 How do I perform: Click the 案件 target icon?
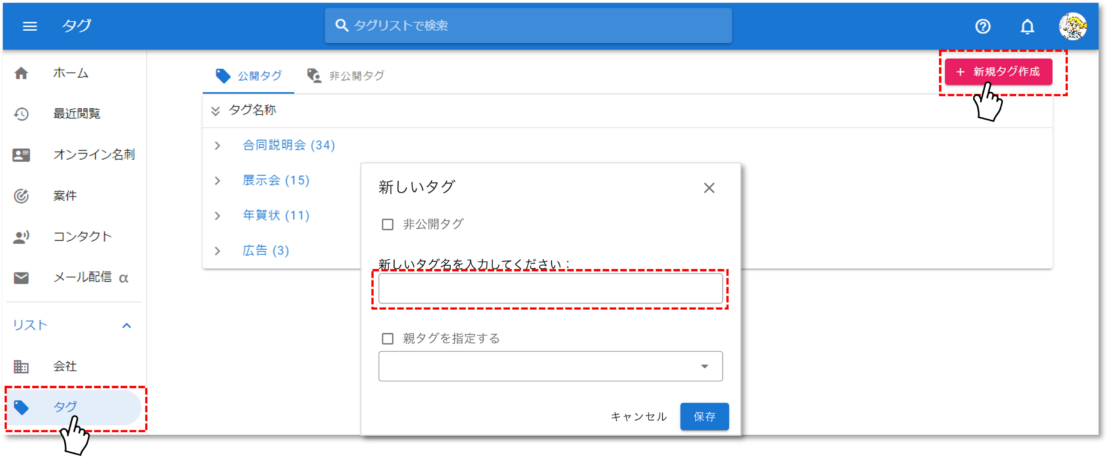tap(22, 196)
